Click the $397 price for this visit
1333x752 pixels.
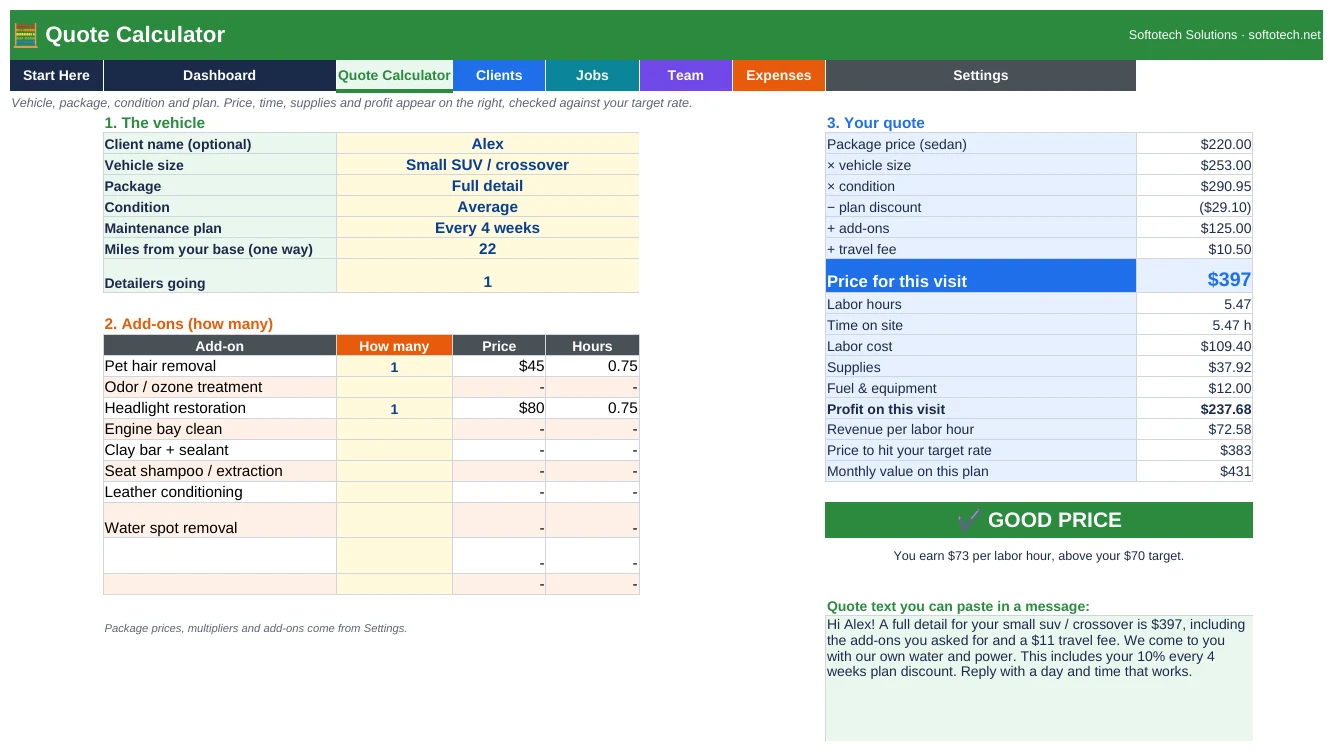1194,277
